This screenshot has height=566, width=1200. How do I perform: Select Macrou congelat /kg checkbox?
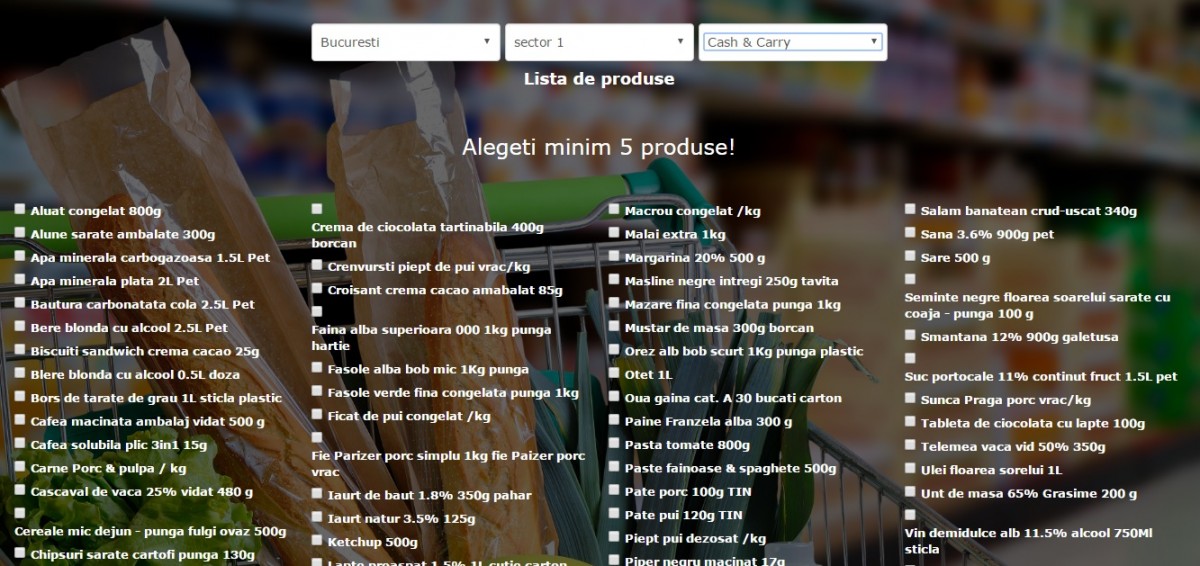pos(614,210)
